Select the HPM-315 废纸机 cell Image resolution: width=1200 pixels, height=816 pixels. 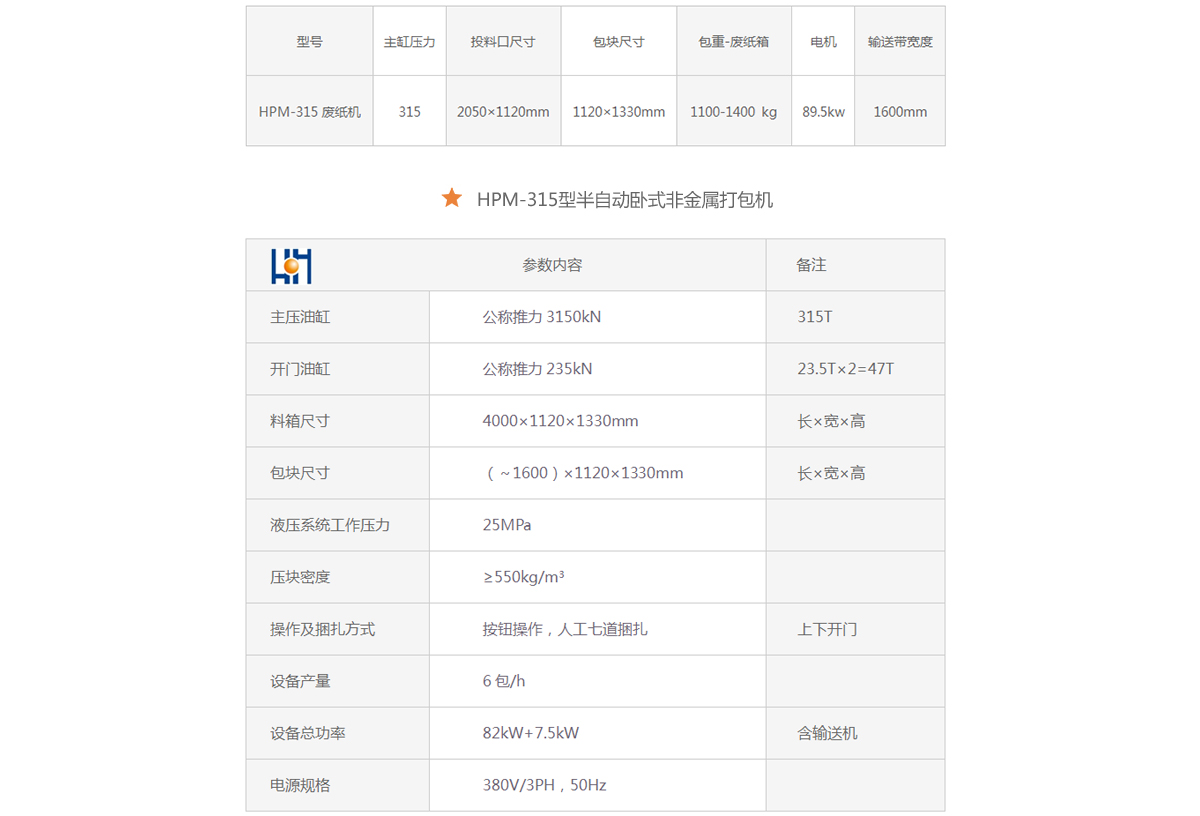pyautogui.click(x=310, y=112)
